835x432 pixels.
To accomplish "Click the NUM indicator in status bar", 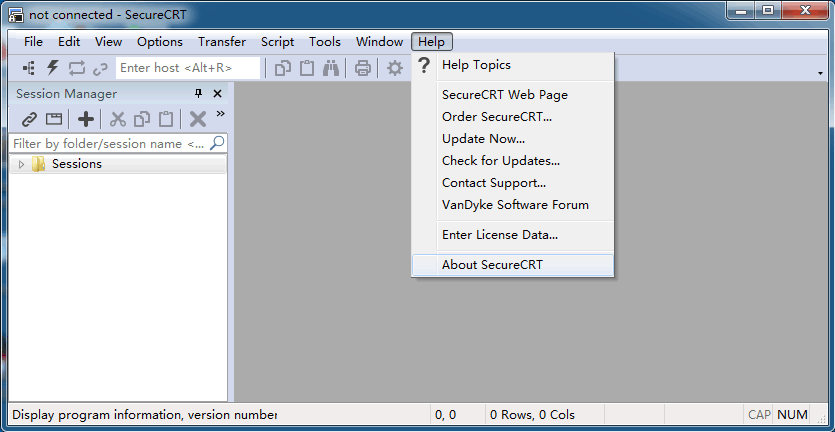I will 792,414.
